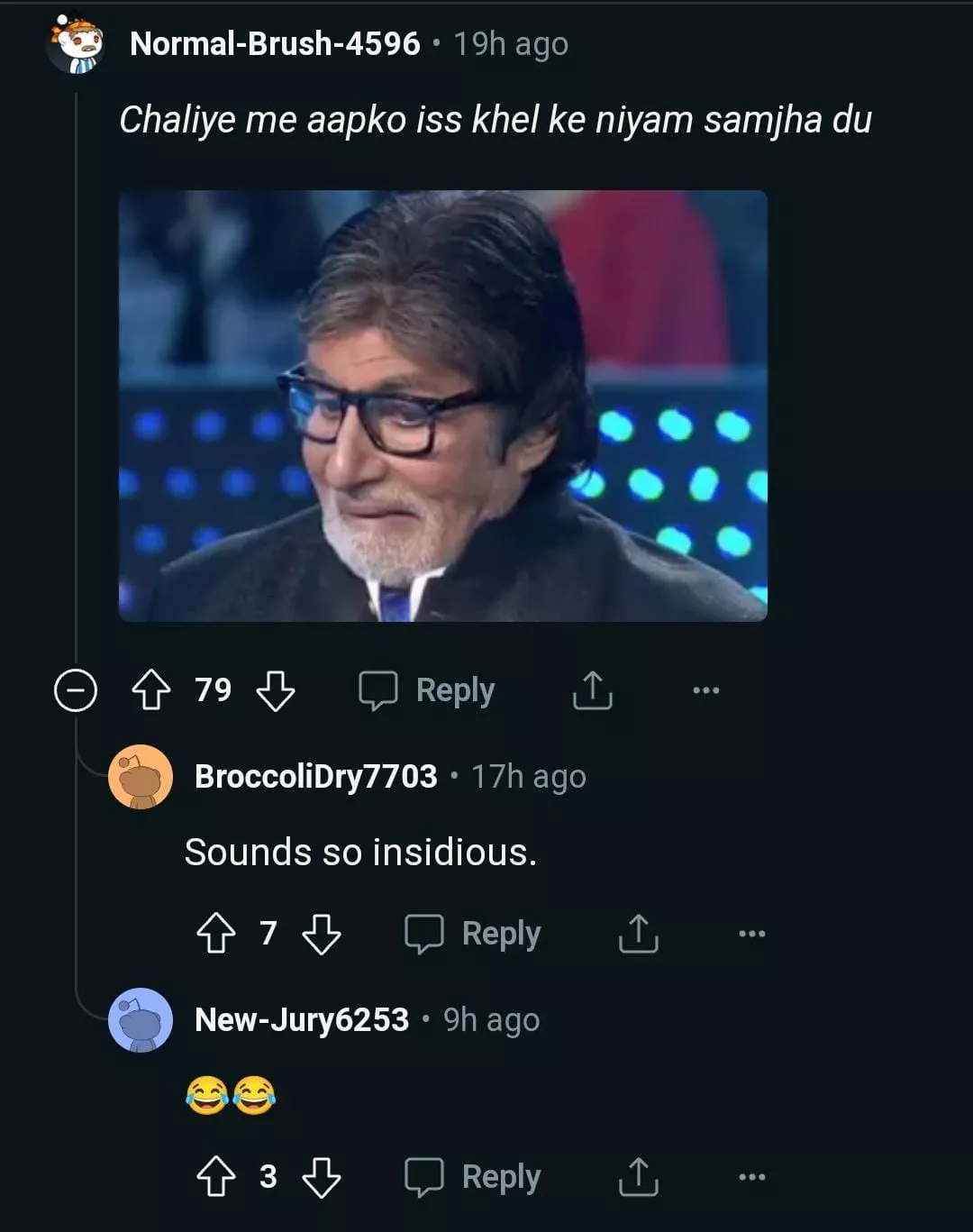
Task: Reply to BroccoliDry7703's comment
Action: [x=473, y=934]
